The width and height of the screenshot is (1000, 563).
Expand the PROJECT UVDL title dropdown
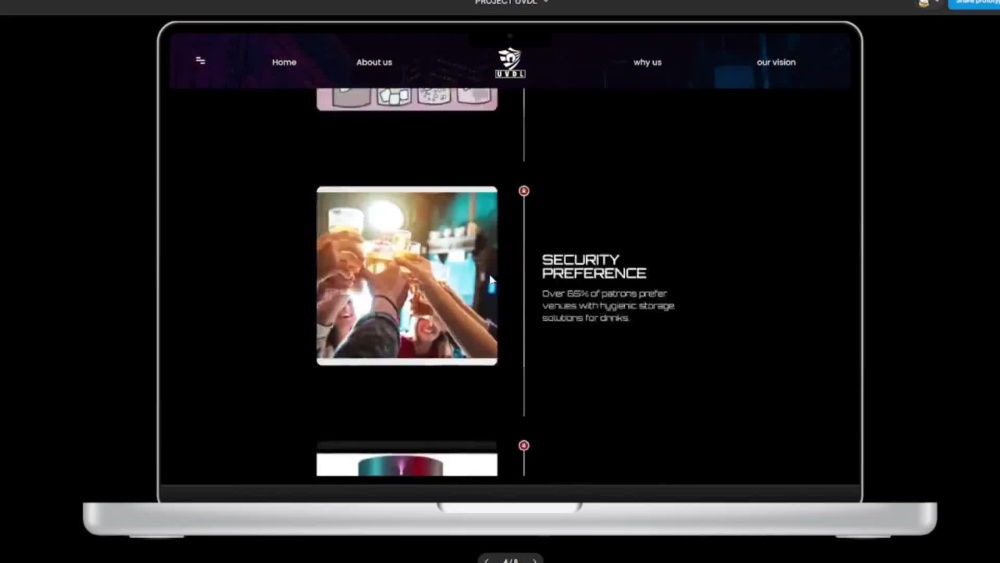(x=511, y=3)
